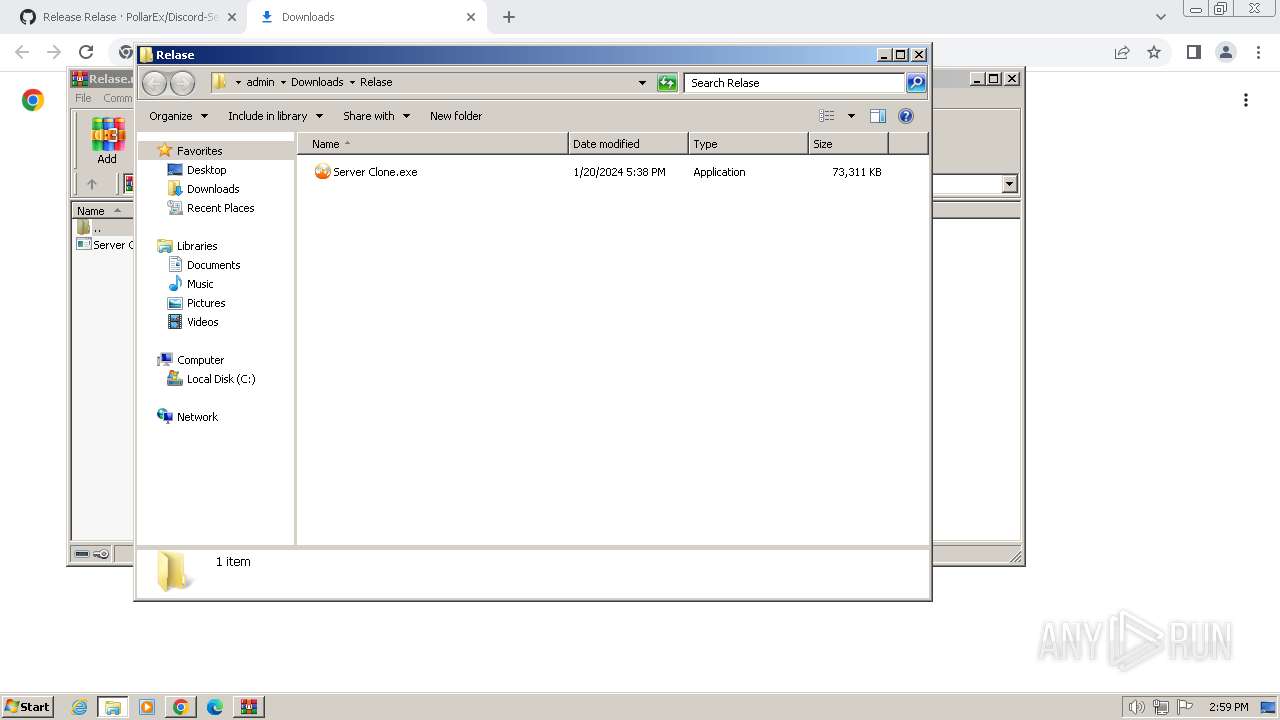1280x720 pixels.
Task: Switch to Chrome in the taskbar
Action: [x=181, y=707]
